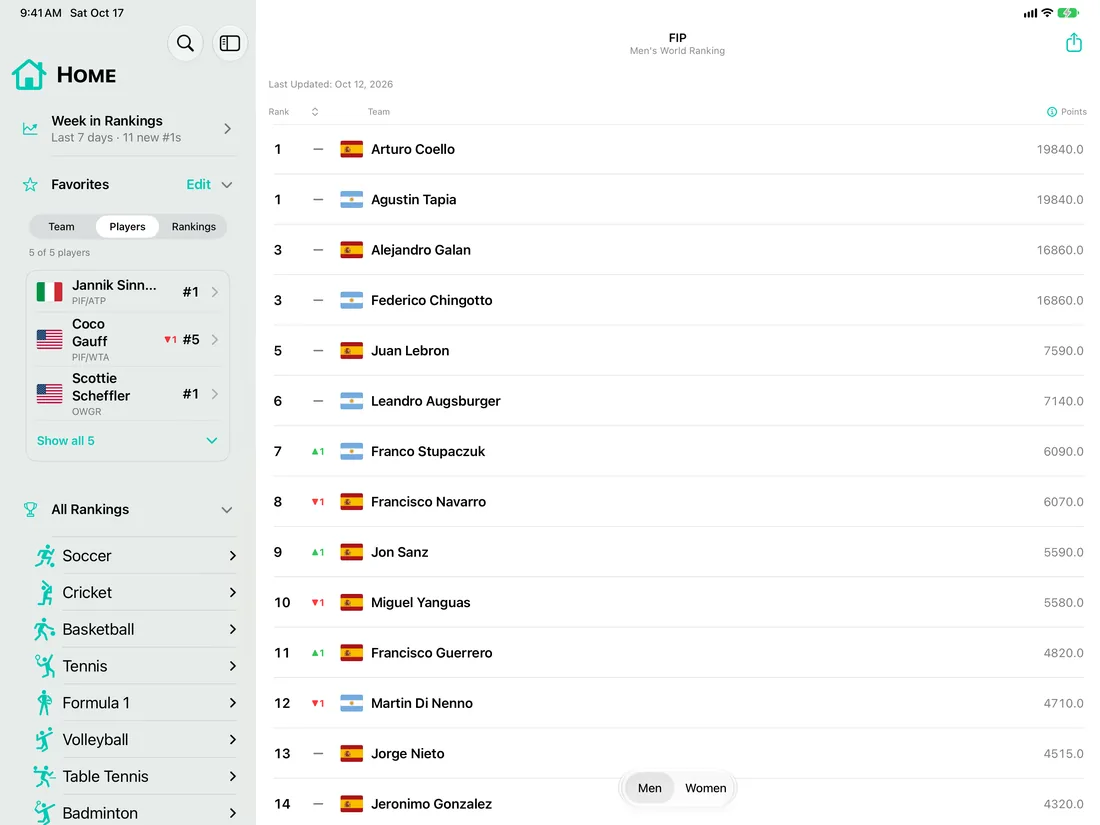
Task: Toggle the sidebar panel icon
Action: pos(229,43)
